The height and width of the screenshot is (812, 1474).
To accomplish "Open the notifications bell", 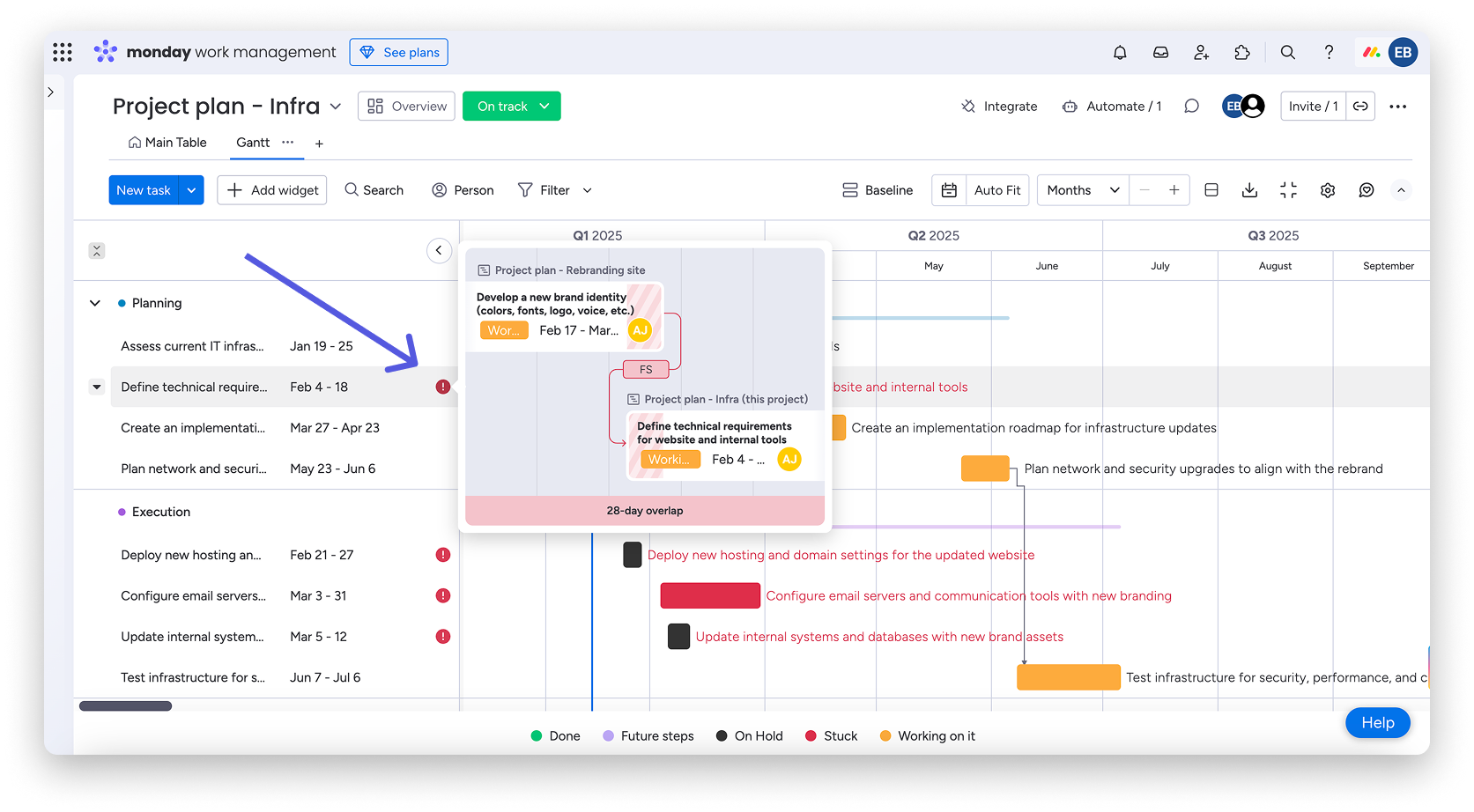I will tap(1120, 53).
